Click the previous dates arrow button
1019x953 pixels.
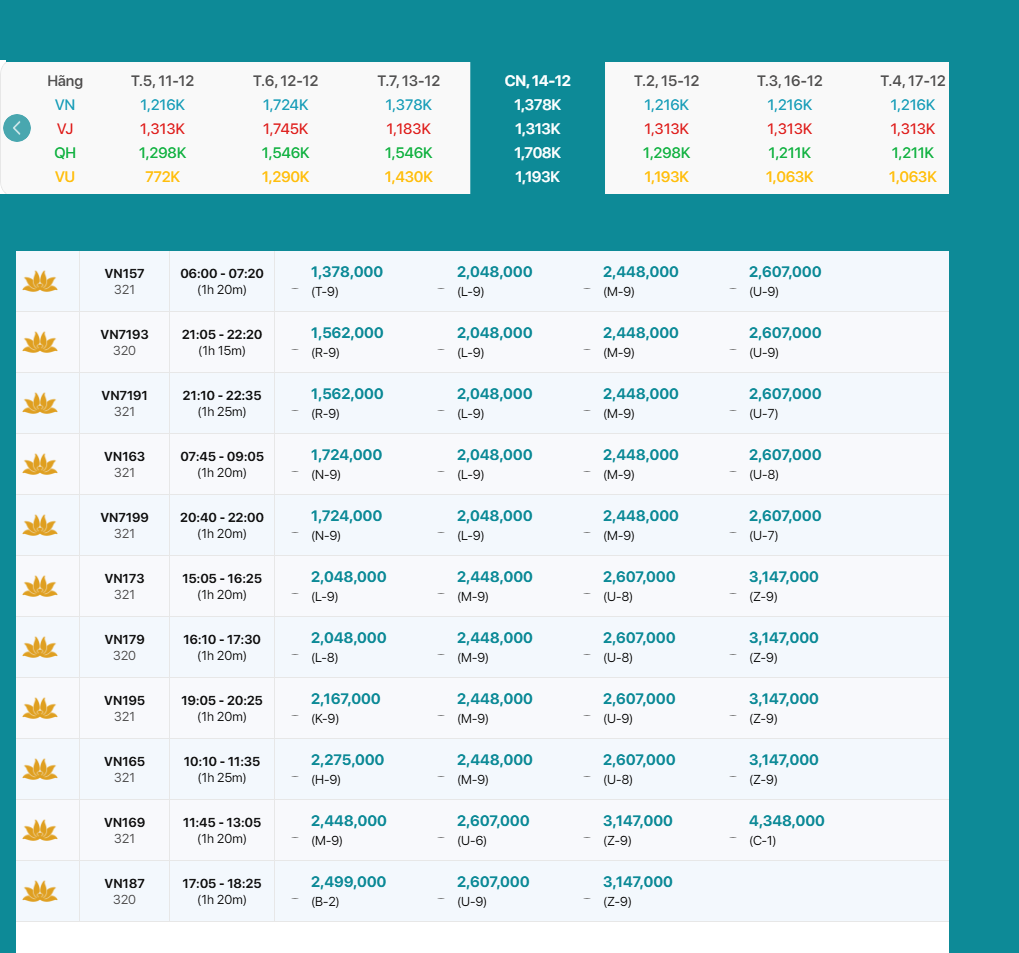[x=17, y=128]
